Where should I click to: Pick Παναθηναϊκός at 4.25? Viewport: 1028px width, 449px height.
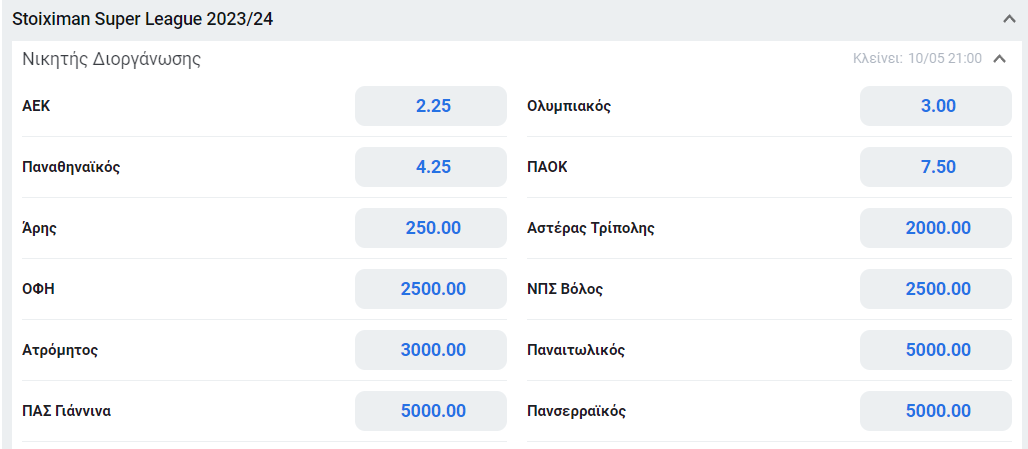click(431, 167)
